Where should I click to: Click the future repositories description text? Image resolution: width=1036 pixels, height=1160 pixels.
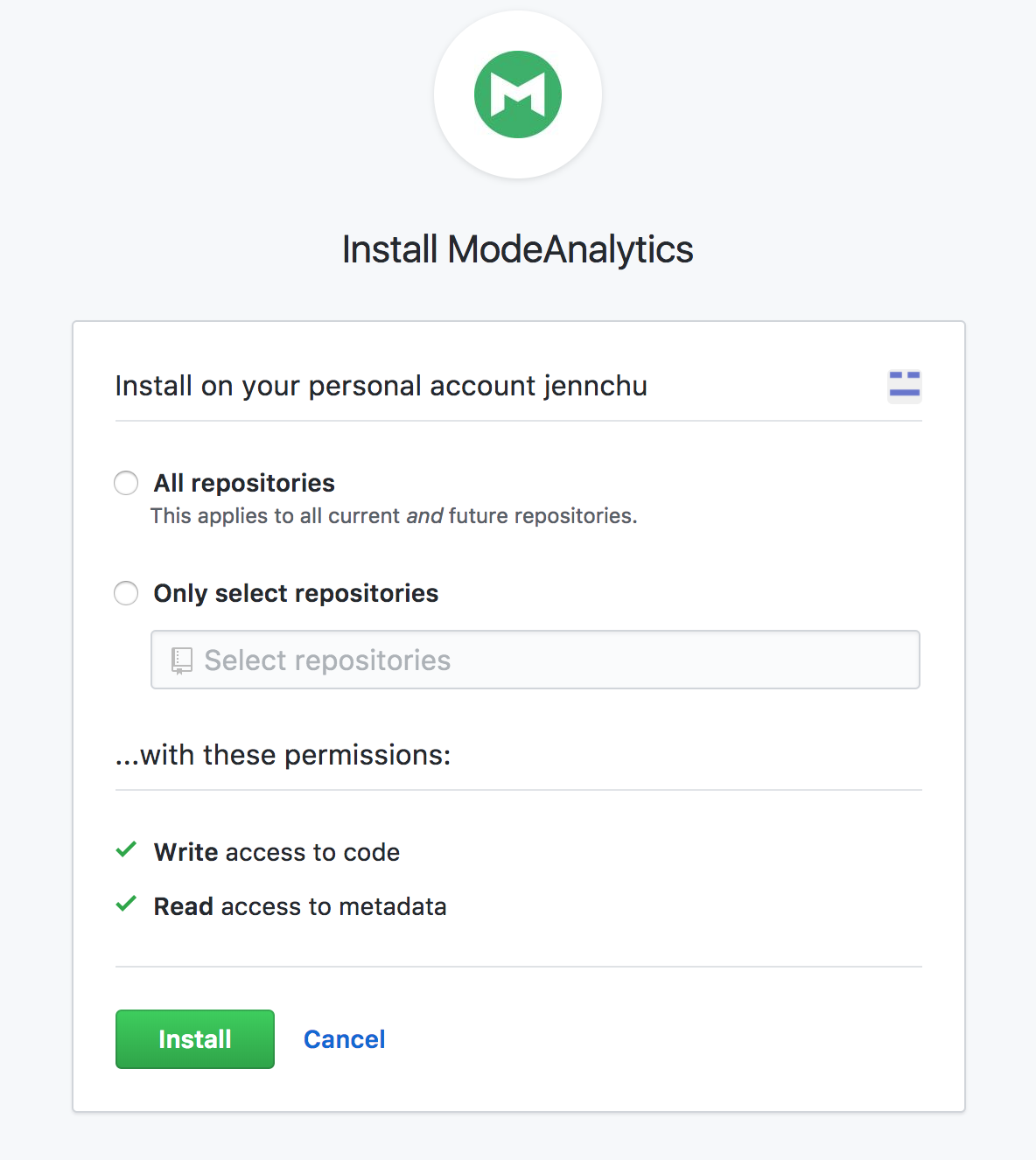[x=542, y=516]
